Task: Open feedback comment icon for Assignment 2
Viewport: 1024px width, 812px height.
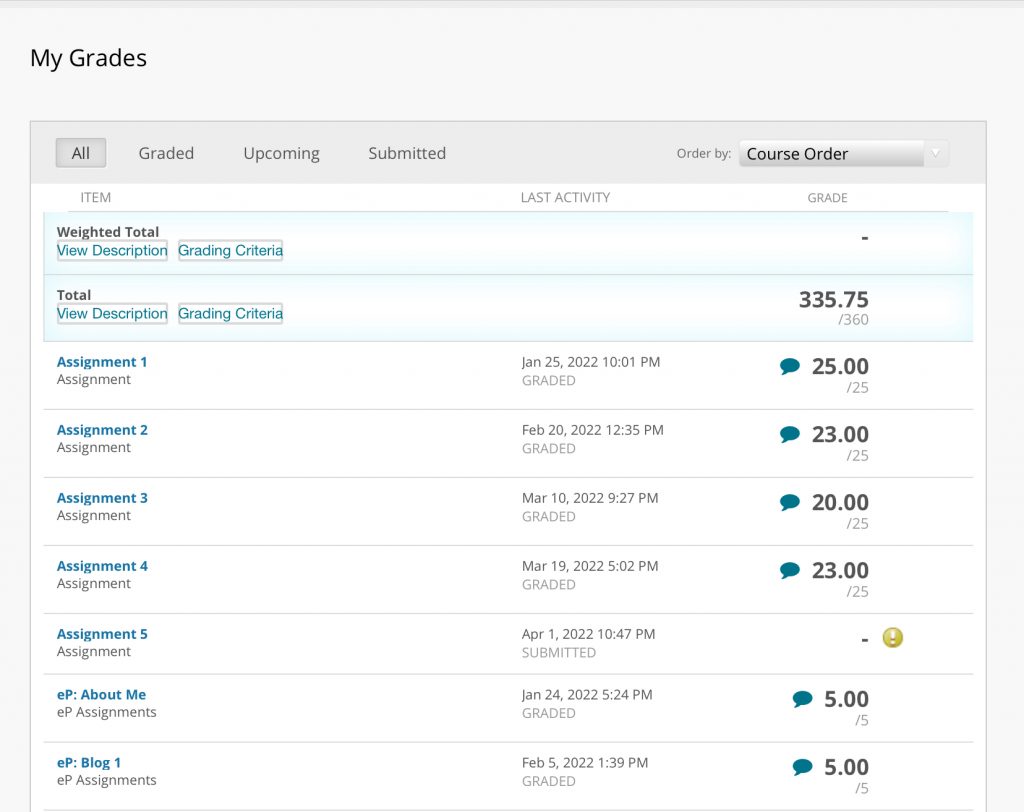Action: pyautogui.click(x=790, y=435)
